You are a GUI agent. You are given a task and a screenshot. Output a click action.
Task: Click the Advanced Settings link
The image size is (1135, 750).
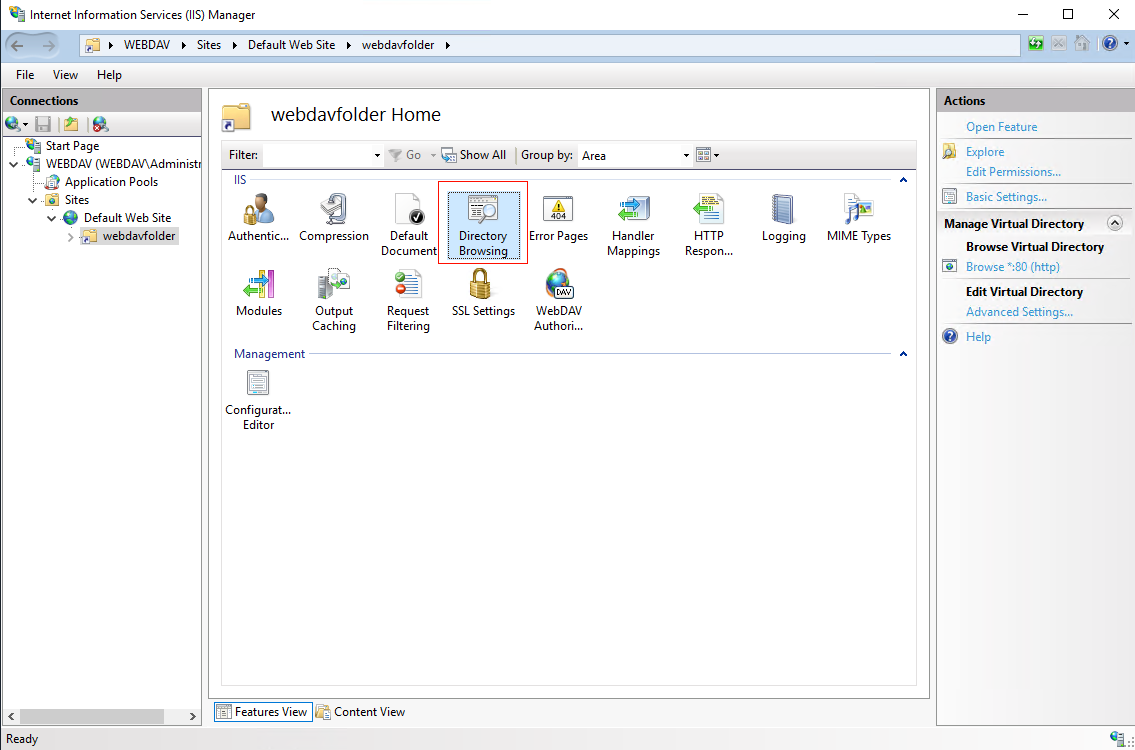coord(1018,312)
